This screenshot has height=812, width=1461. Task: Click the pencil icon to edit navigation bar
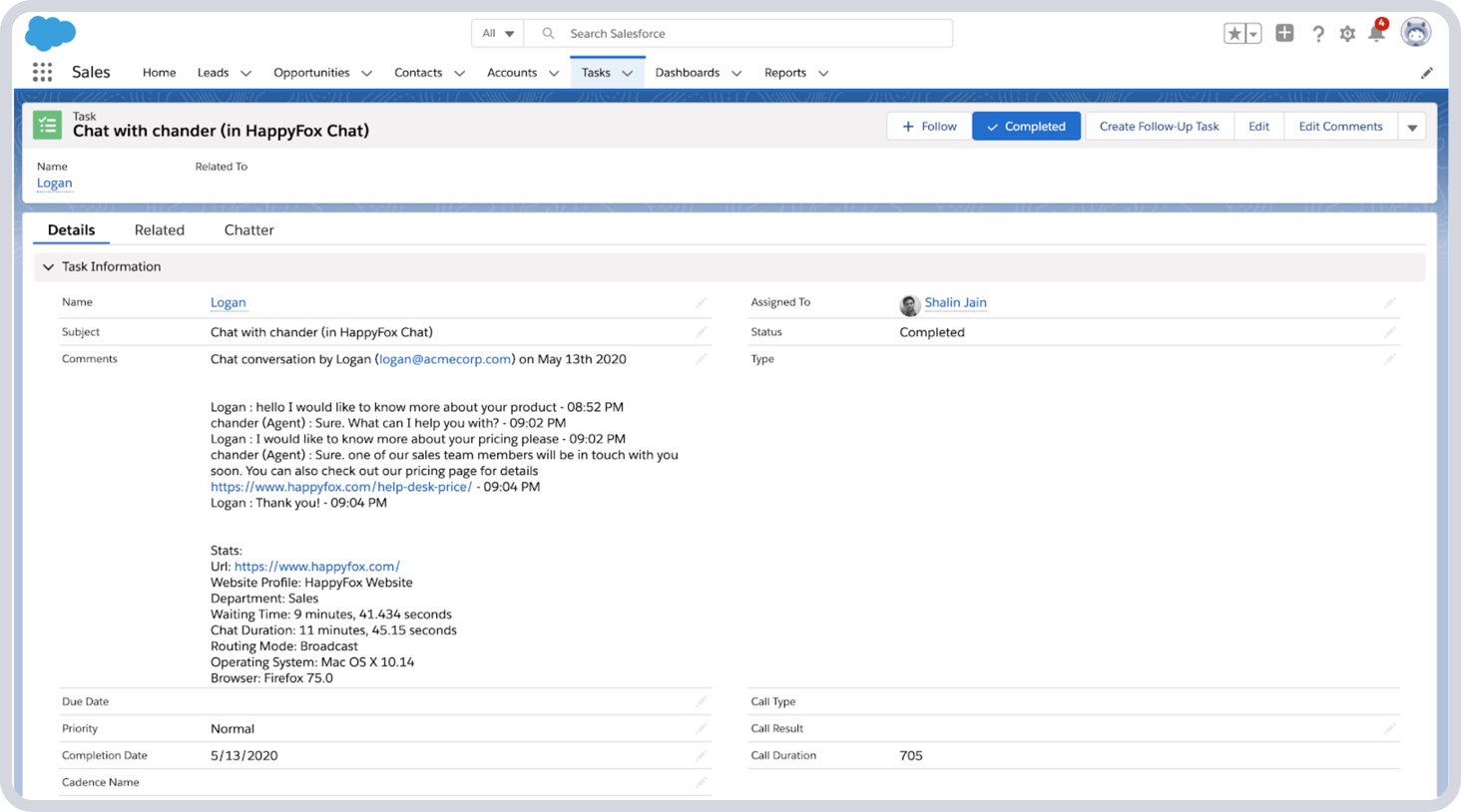(1427, 73)
